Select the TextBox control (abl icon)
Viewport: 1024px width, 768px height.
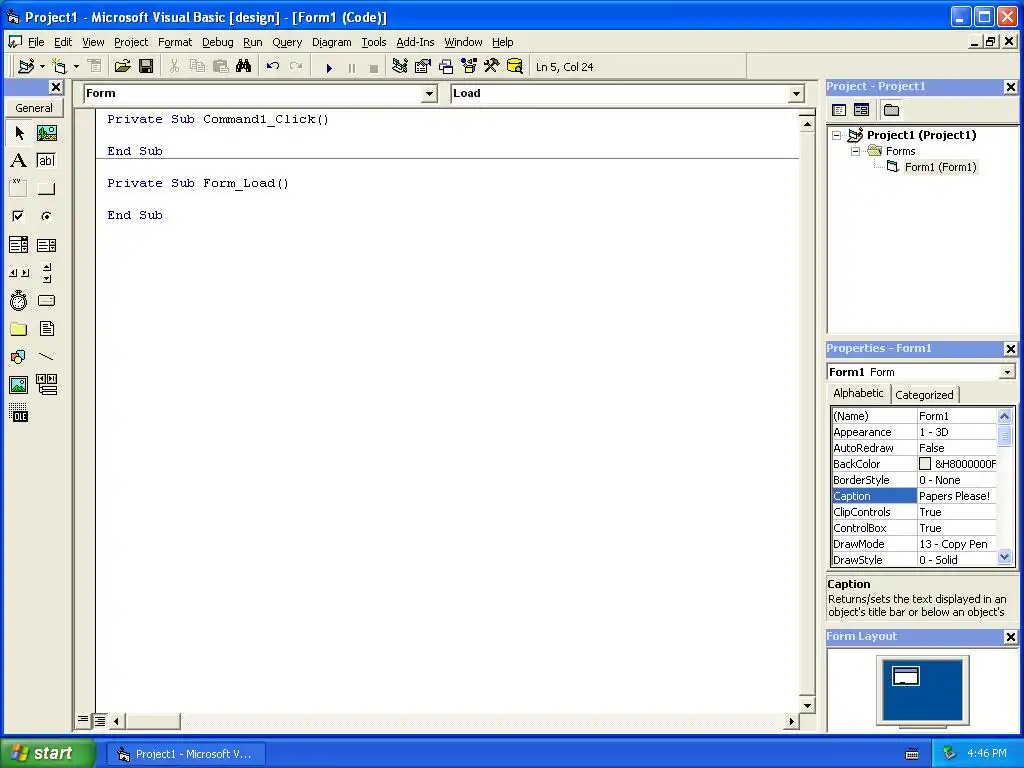click(x=46, y=161)
